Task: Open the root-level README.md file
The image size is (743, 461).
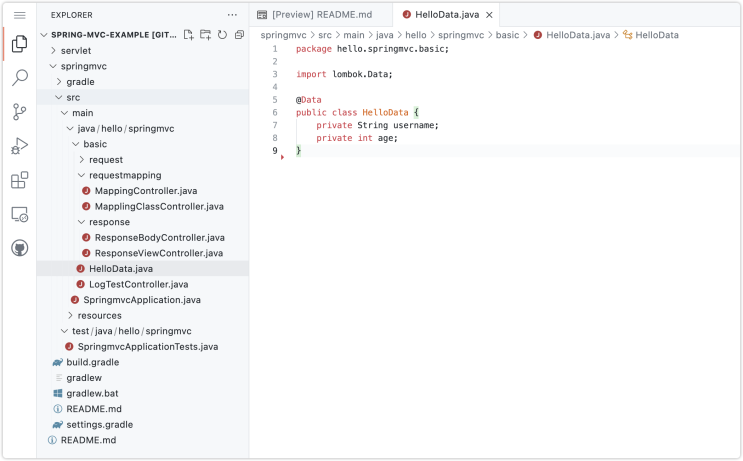Action: pyautogui.click(x=142, y=440)
